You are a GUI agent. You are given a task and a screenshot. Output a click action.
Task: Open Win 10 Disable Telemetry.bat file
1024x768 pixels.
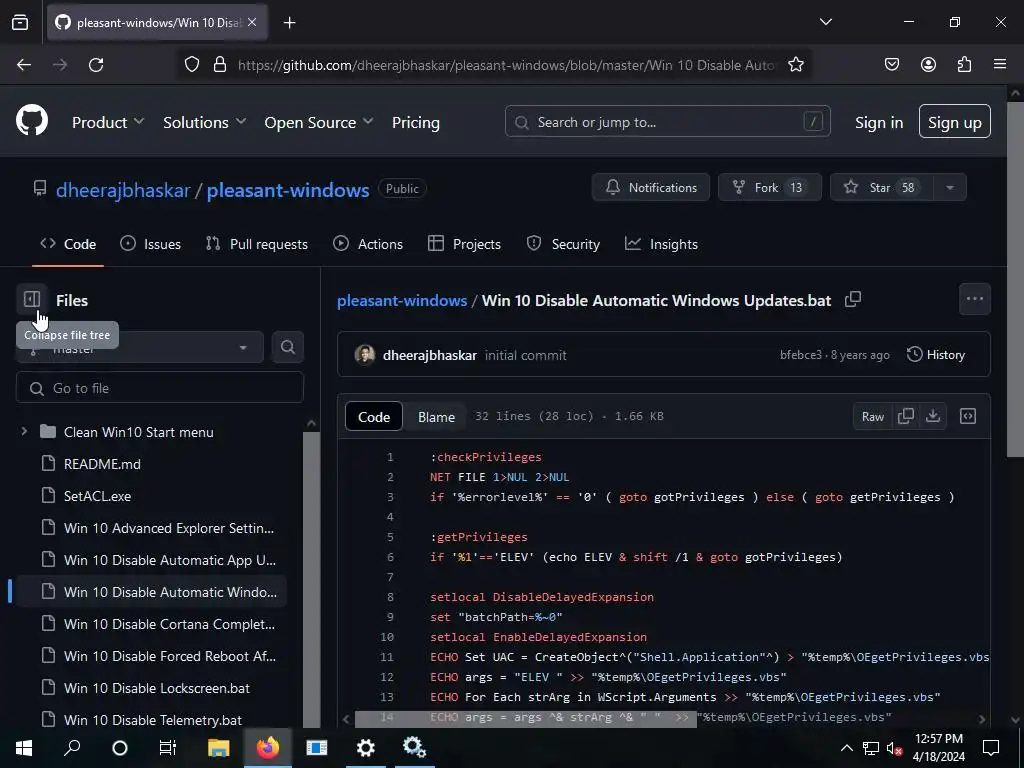153,720
